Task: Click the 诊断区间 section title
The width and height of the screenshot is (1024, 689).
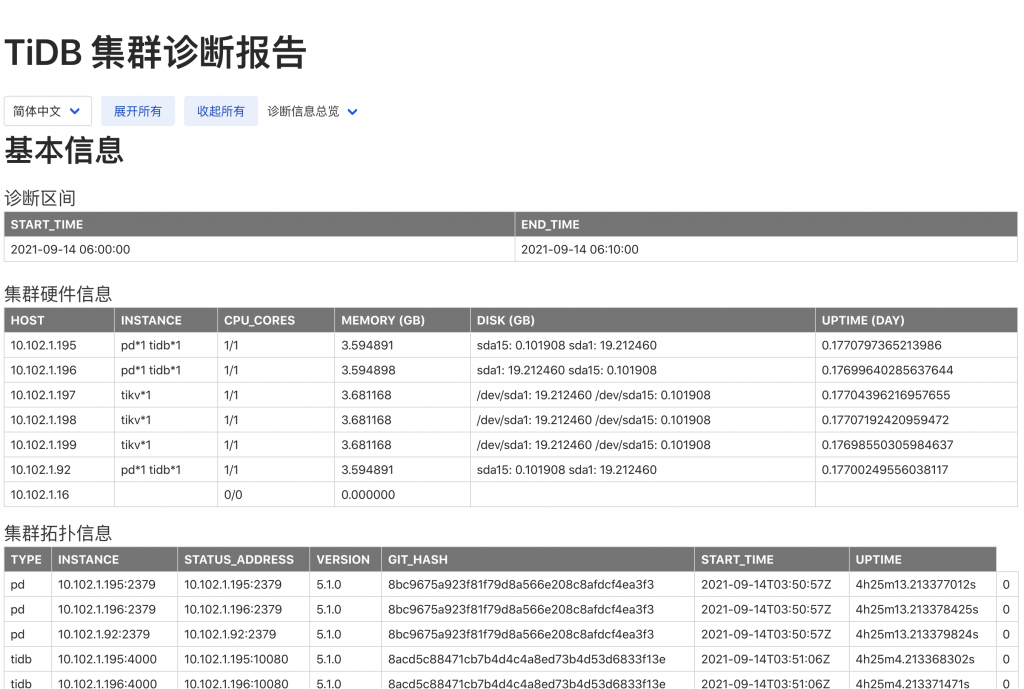Action: pos(40,198)
